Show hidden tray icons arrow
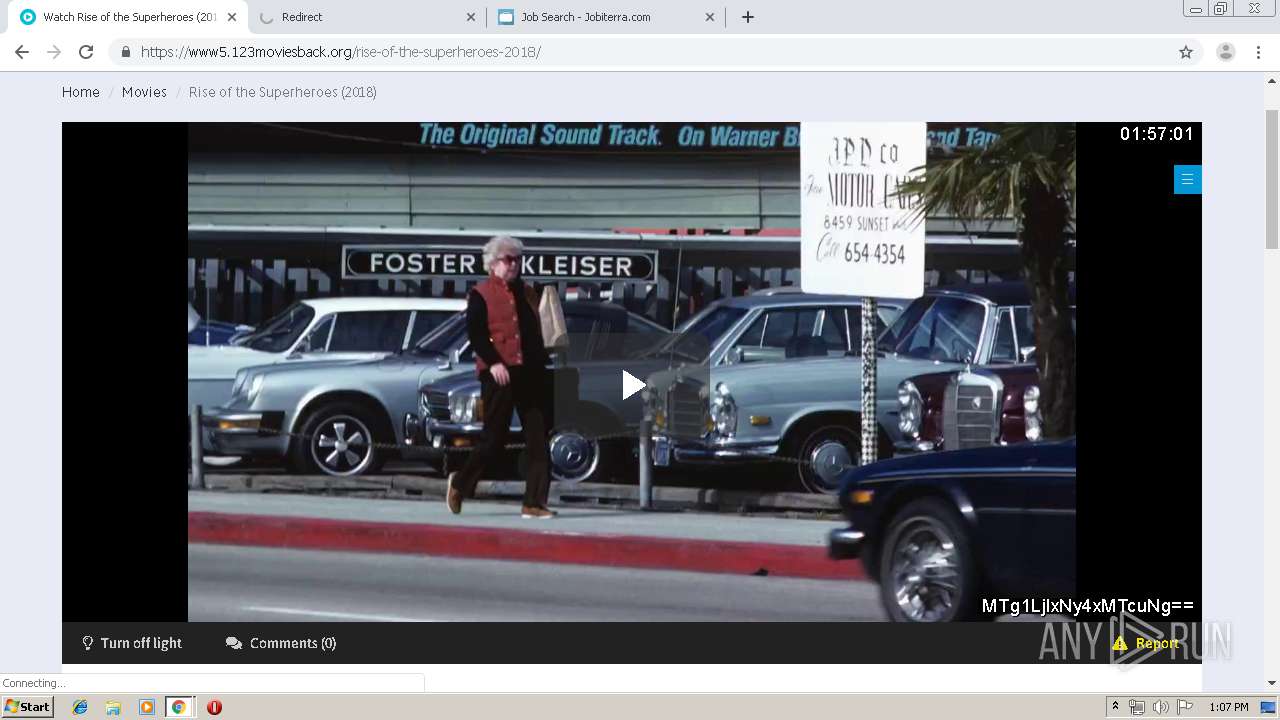The width and height of the screenshot is (1280, 720). (1115, 707)
